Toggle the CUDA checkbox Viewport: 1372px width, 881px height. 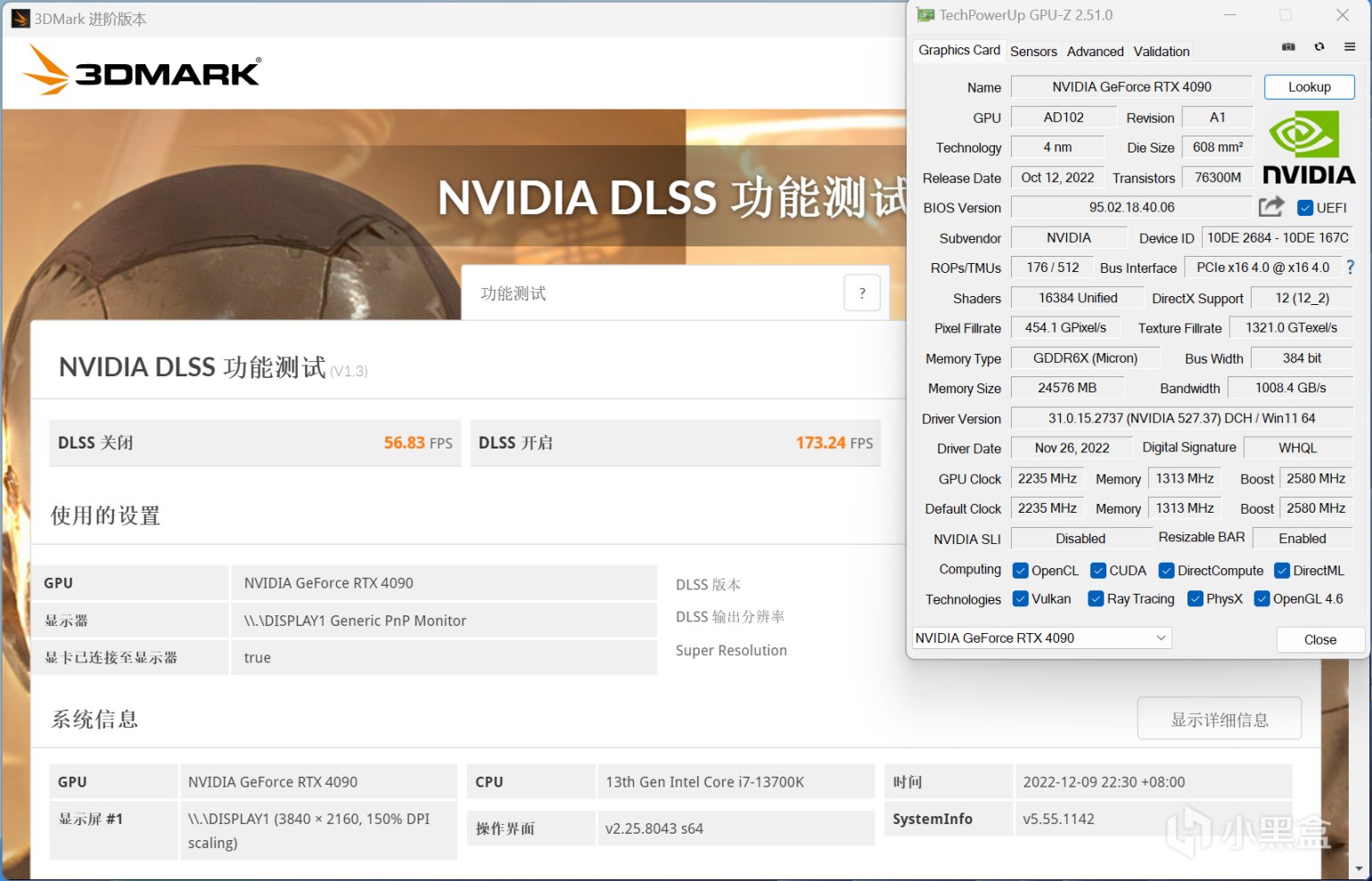click(x=1098, y=571)
